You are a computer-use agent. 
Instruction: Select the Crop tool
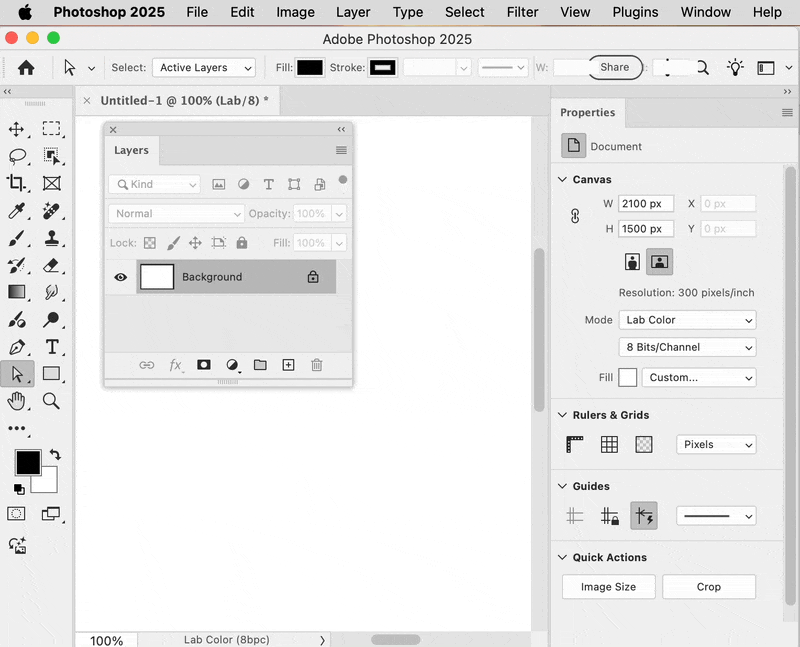[x=16, y=183]
